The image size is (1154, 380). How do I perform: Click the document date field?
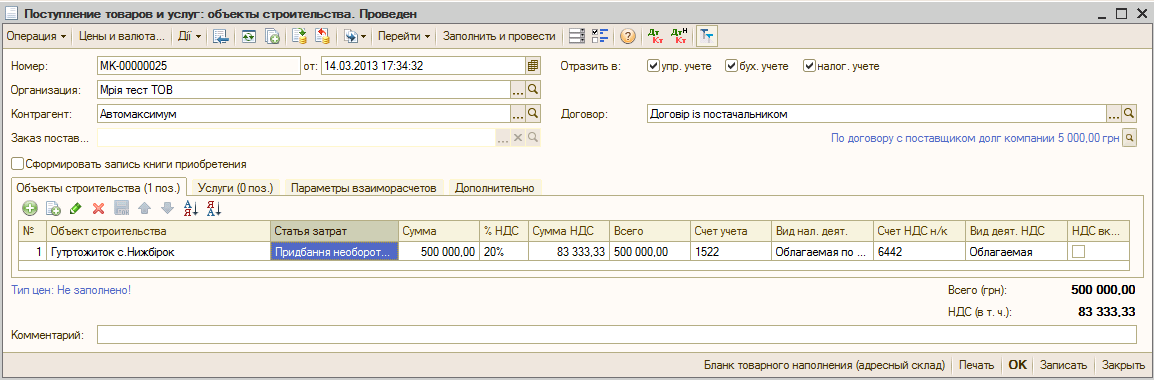422,66
